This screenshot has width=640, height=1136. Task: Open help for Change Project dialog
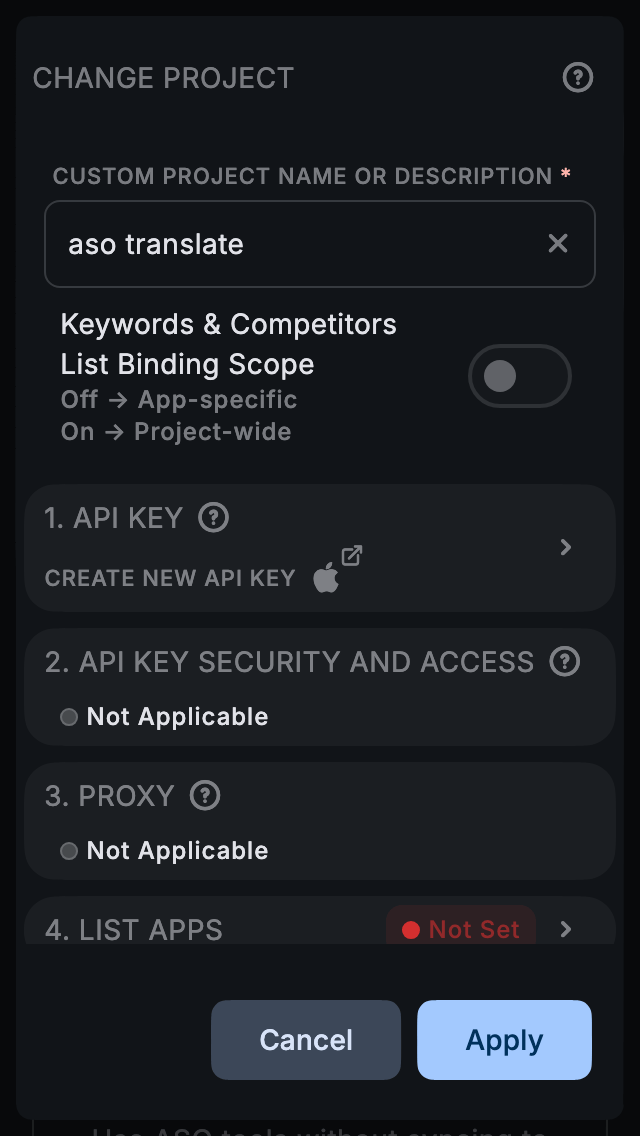point(578,78)
